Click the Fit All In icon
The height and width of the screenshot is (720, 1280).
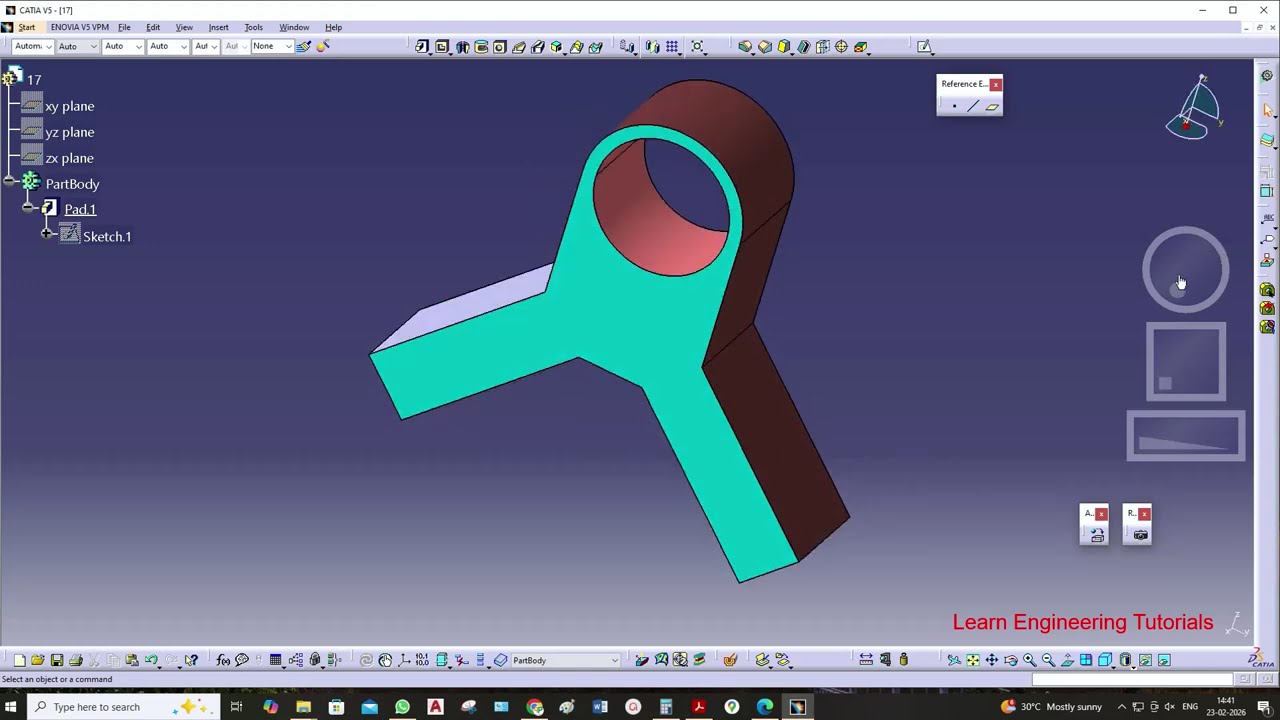[972, 660]
